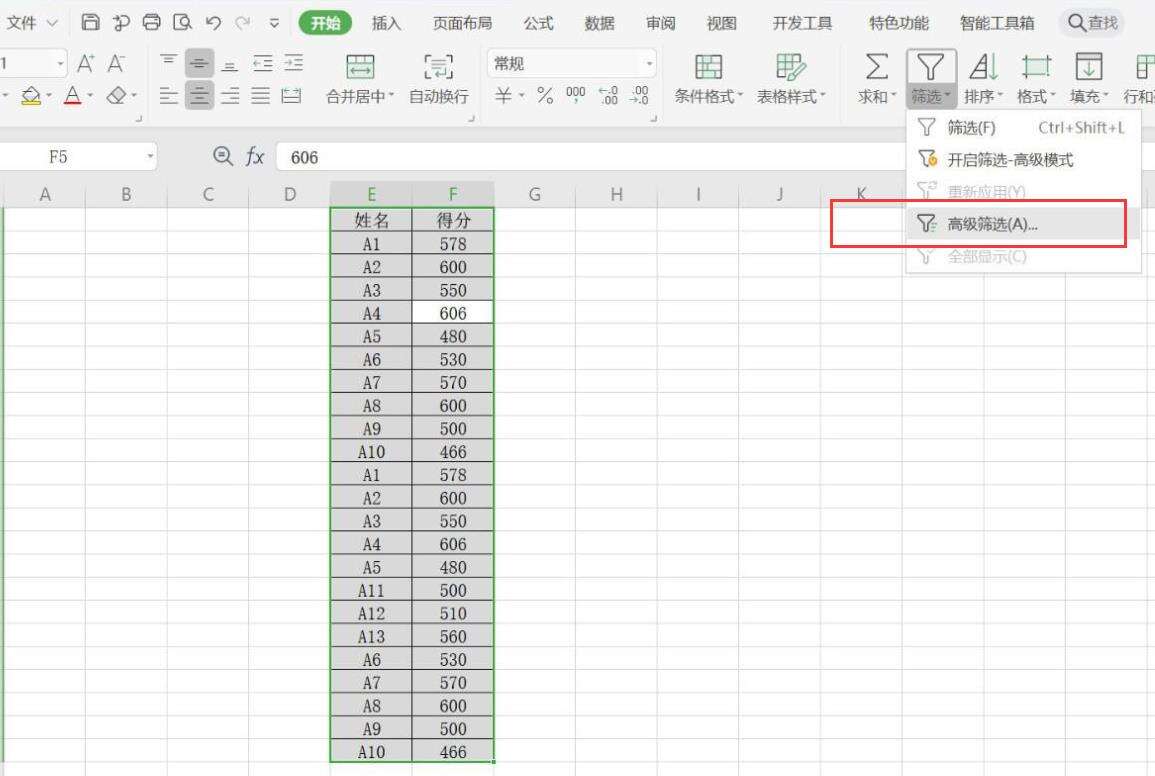Align text left horizontally

click(x=169, y=96)
